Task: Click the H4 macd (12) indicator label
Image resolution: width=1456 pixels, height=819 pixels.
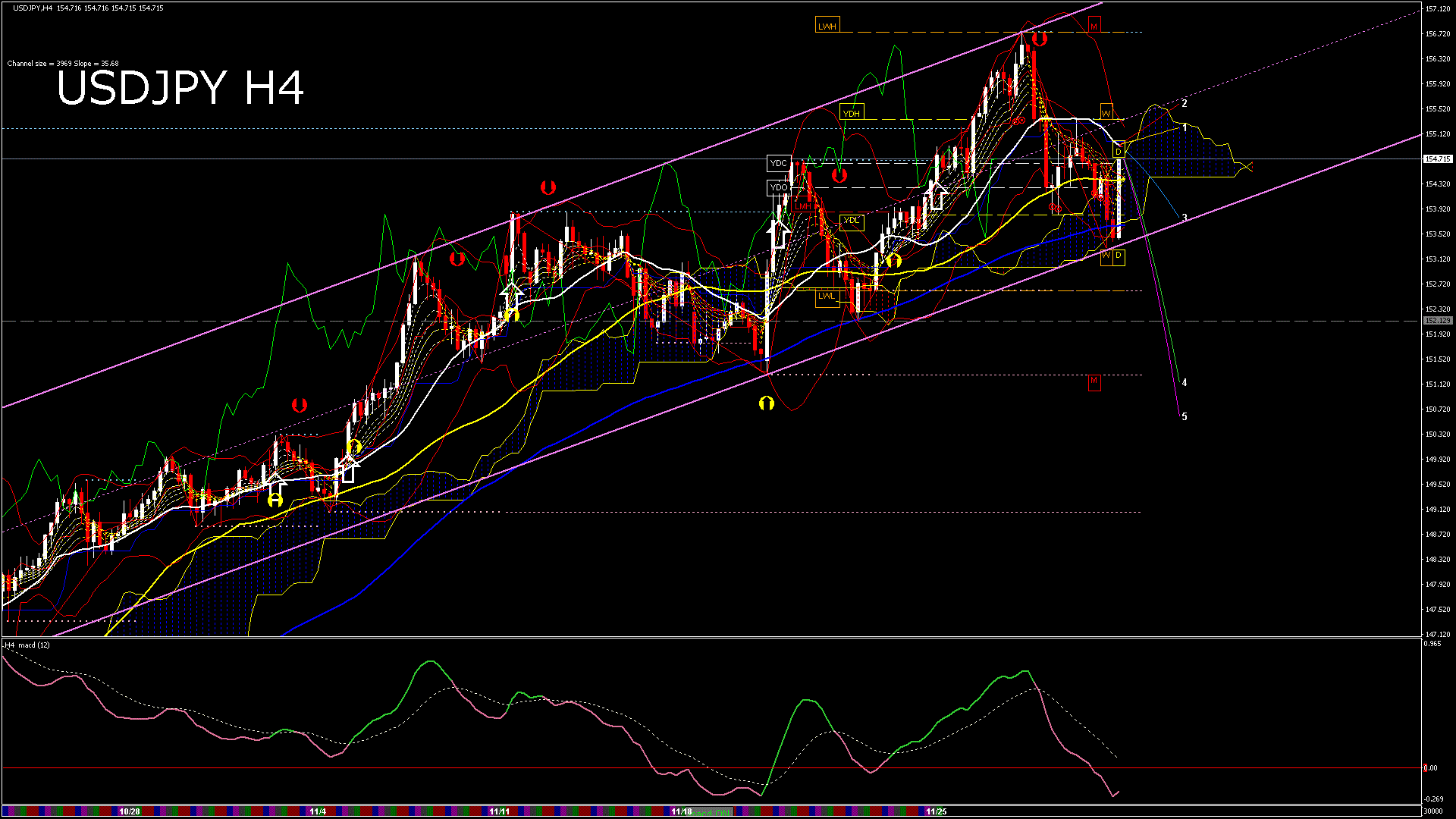Action: click(27, 645)
